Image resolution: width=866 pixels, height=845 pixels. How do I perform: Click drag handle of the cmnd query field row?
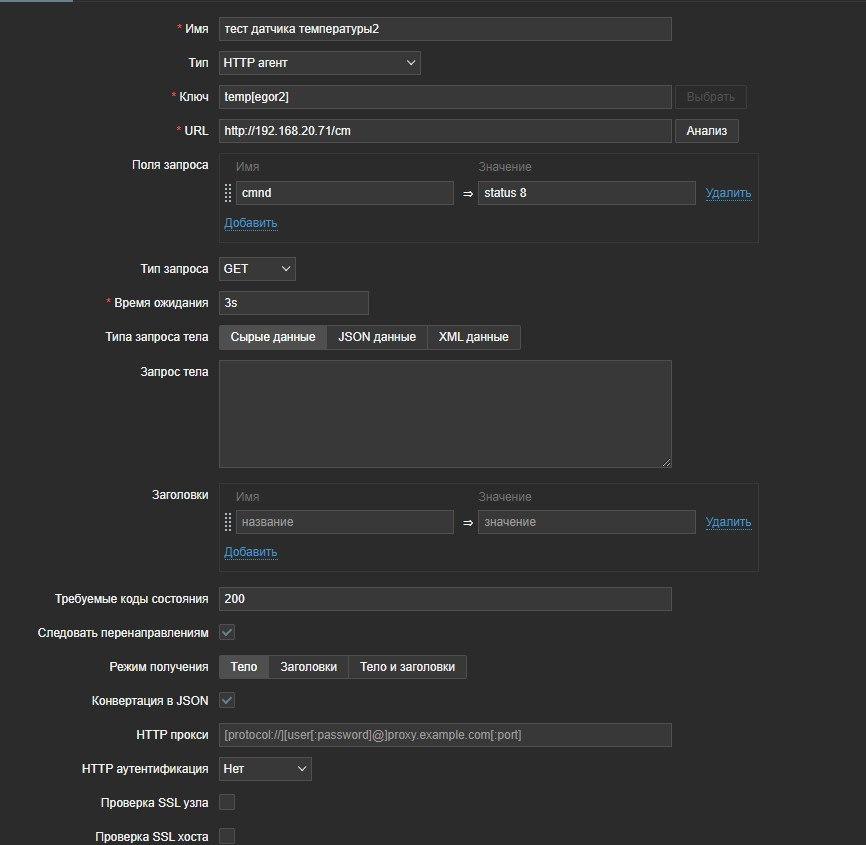pos(228,193)
